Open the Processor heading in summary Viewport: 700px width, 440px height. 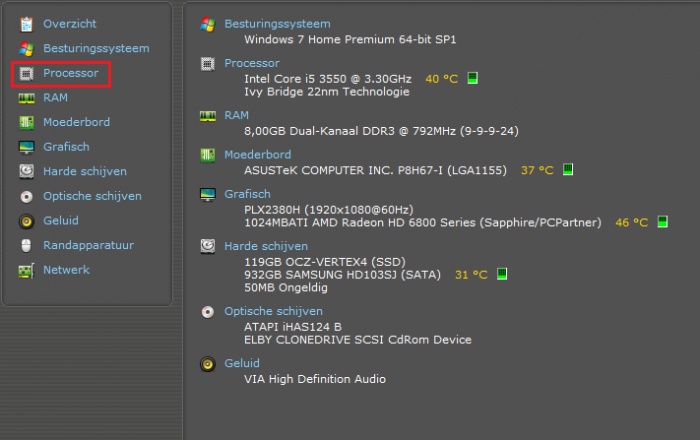point(252,63)
